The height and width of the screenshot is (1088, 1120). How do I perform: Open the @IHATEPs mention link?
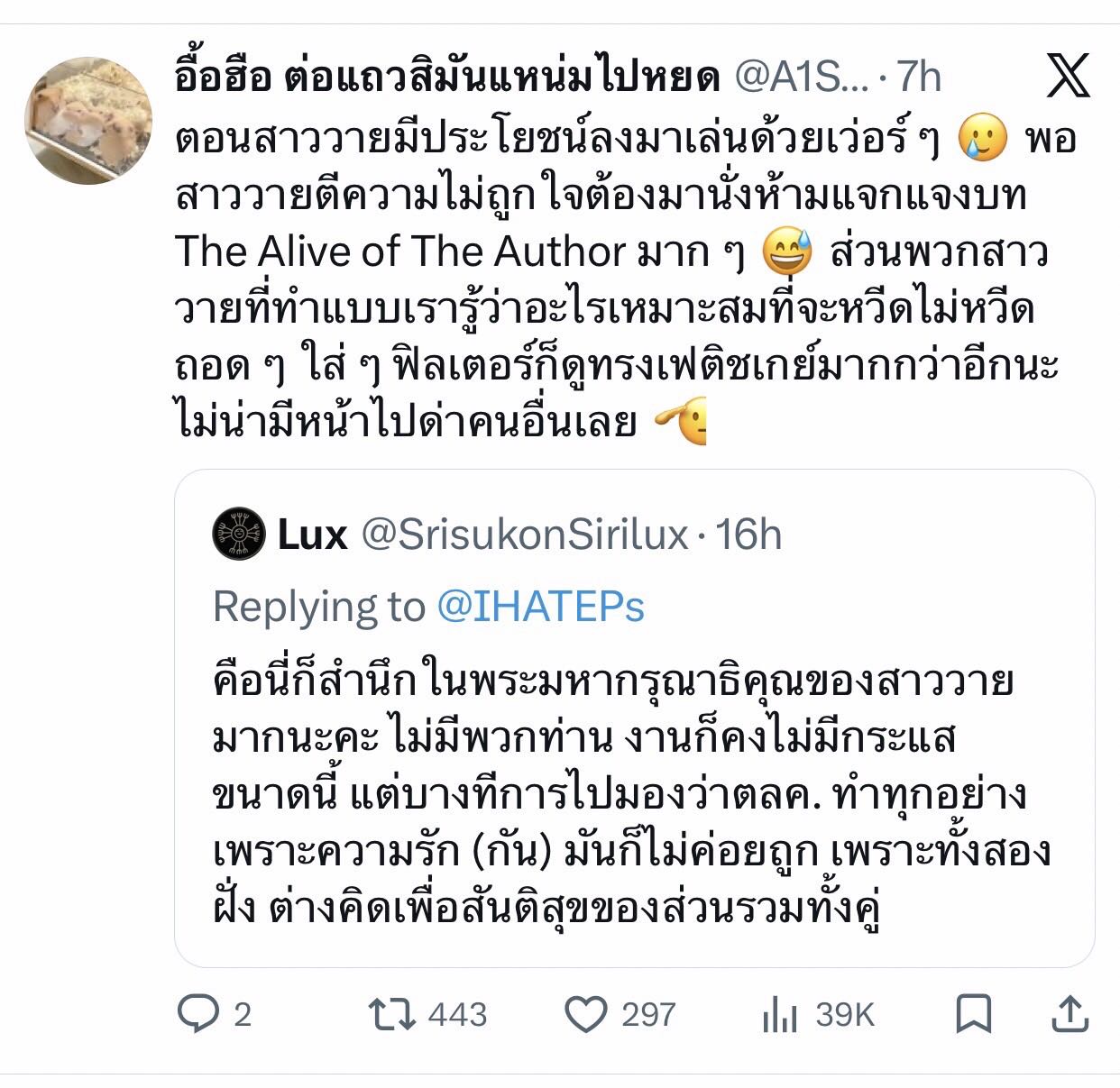point(540,607)
